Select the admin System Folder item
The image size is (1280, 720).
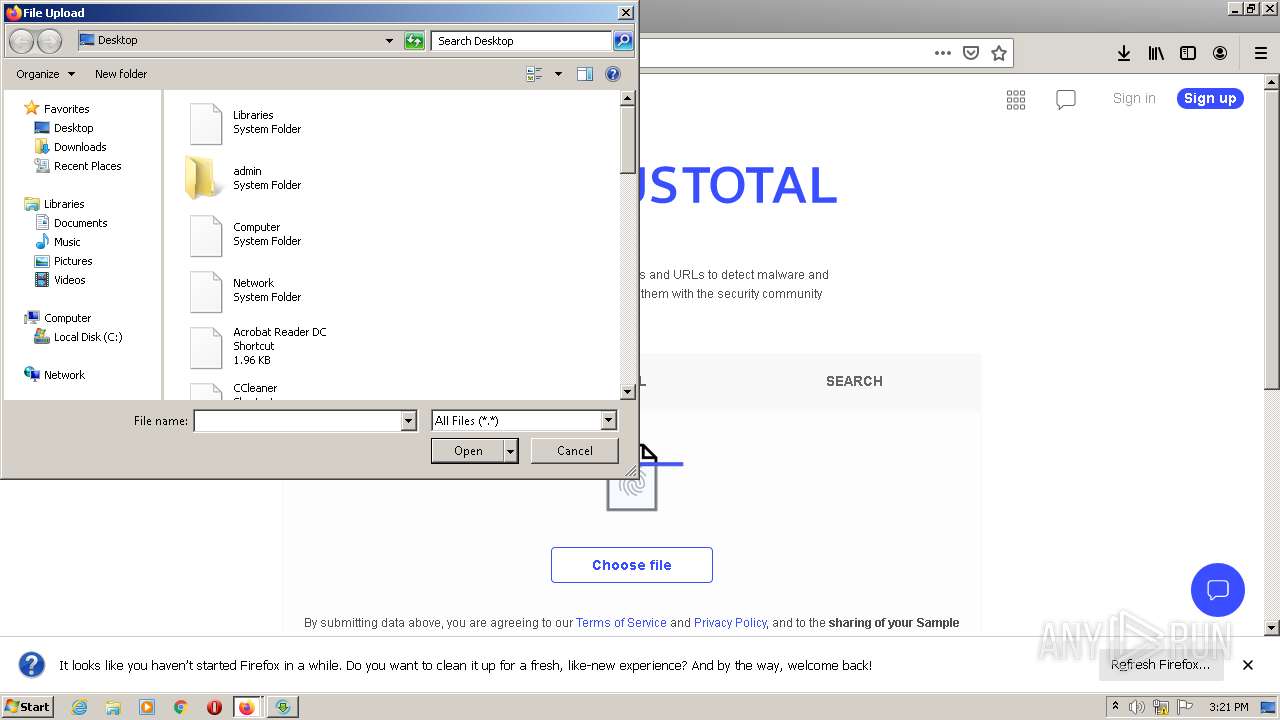pyautogui.click(x=245, y=178)
